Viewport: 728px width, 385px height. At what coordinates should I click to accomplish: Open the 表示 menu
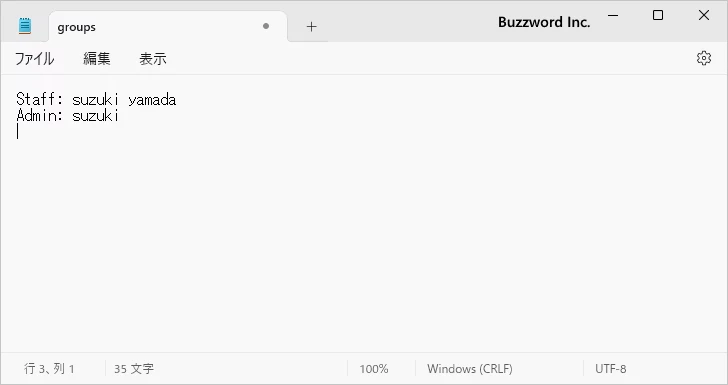tap(153, 59)
